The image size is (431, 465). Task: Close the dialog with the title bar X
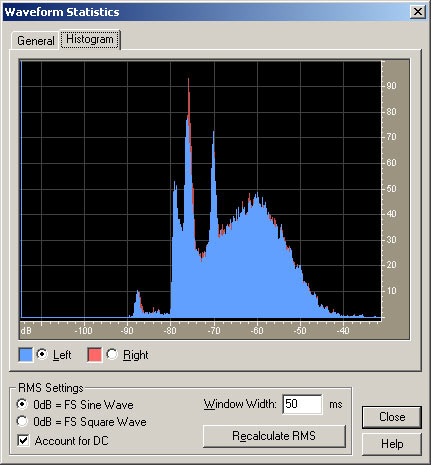(417, 12)
